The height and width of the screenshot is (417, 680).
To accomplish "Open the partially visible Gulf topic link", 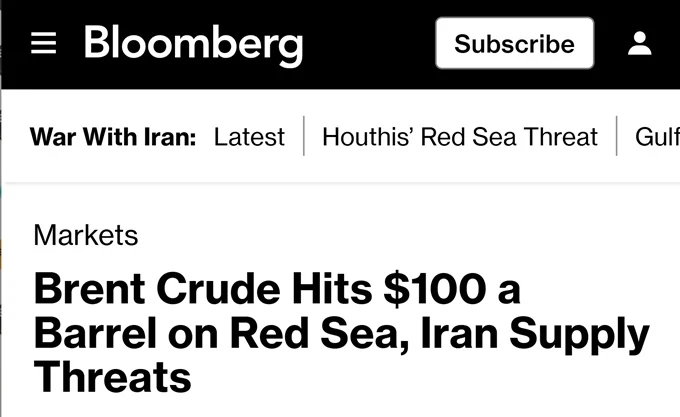I will point(657,137).
